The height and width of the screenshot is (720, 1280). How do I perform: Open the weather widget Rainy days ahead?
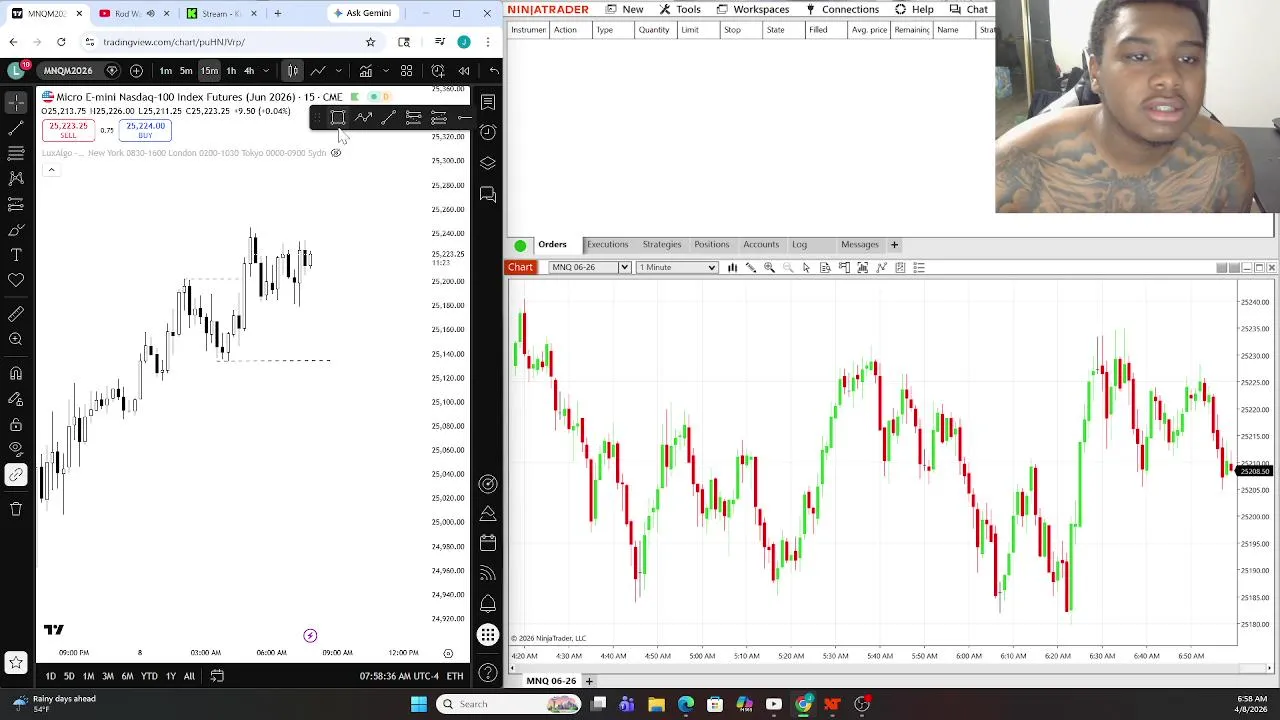52,704
